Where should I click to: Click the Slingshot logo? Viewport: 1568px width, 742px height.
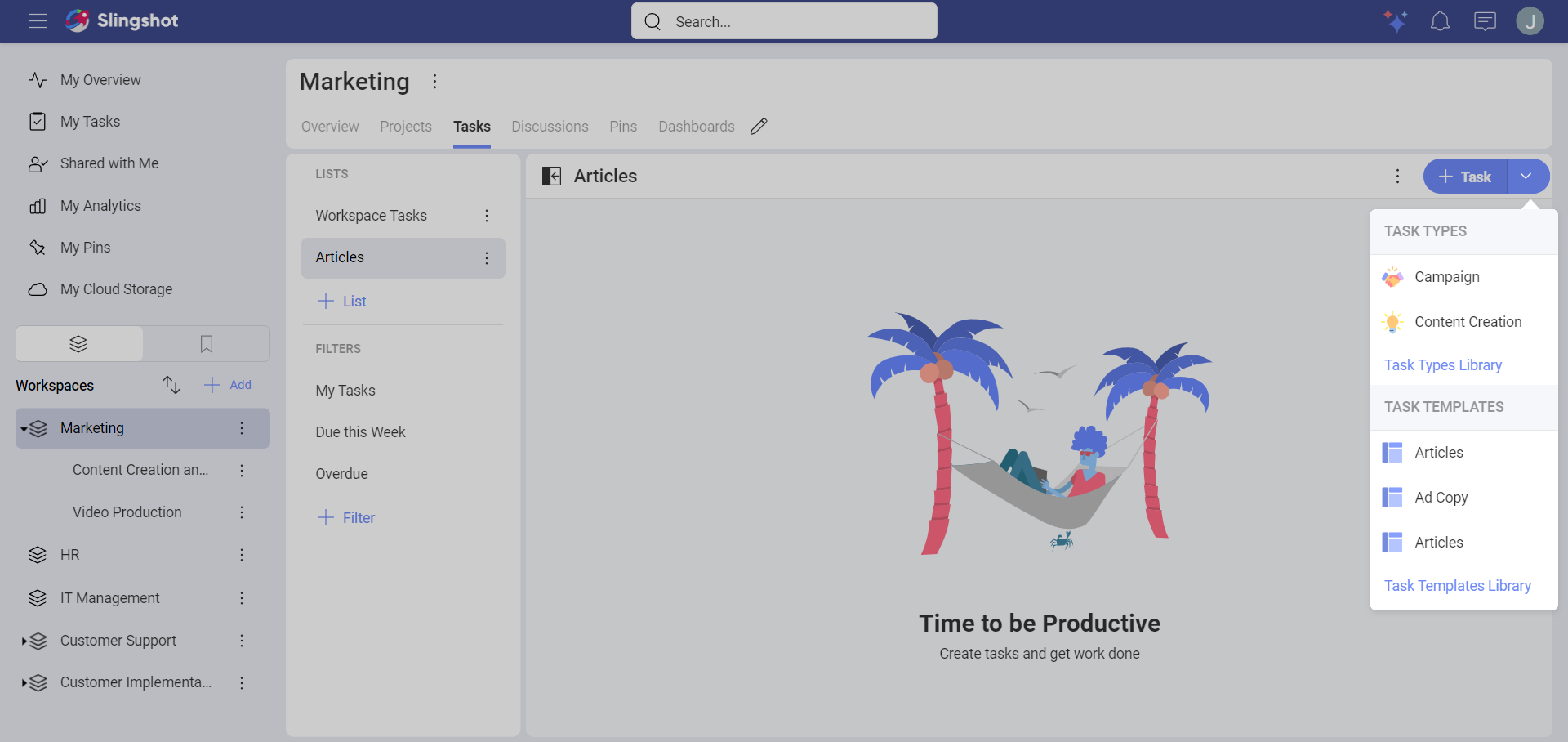122,20
